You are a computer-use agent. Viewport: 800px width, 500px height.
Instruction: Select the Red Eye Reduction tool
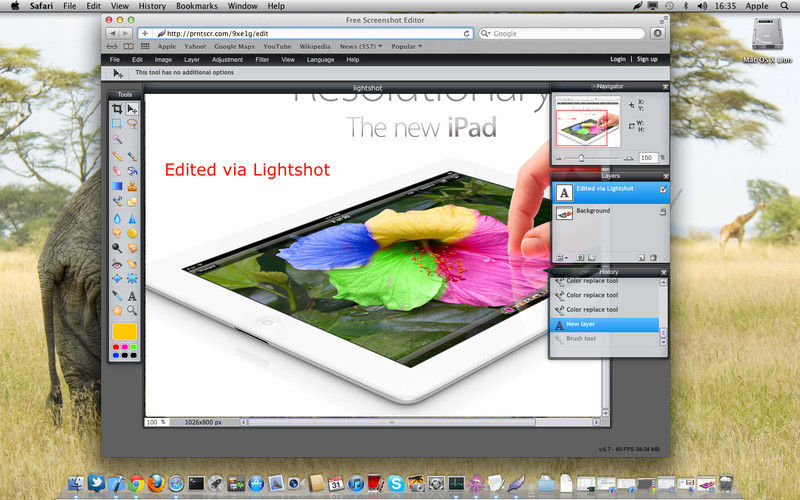click(x=117, y=264)
